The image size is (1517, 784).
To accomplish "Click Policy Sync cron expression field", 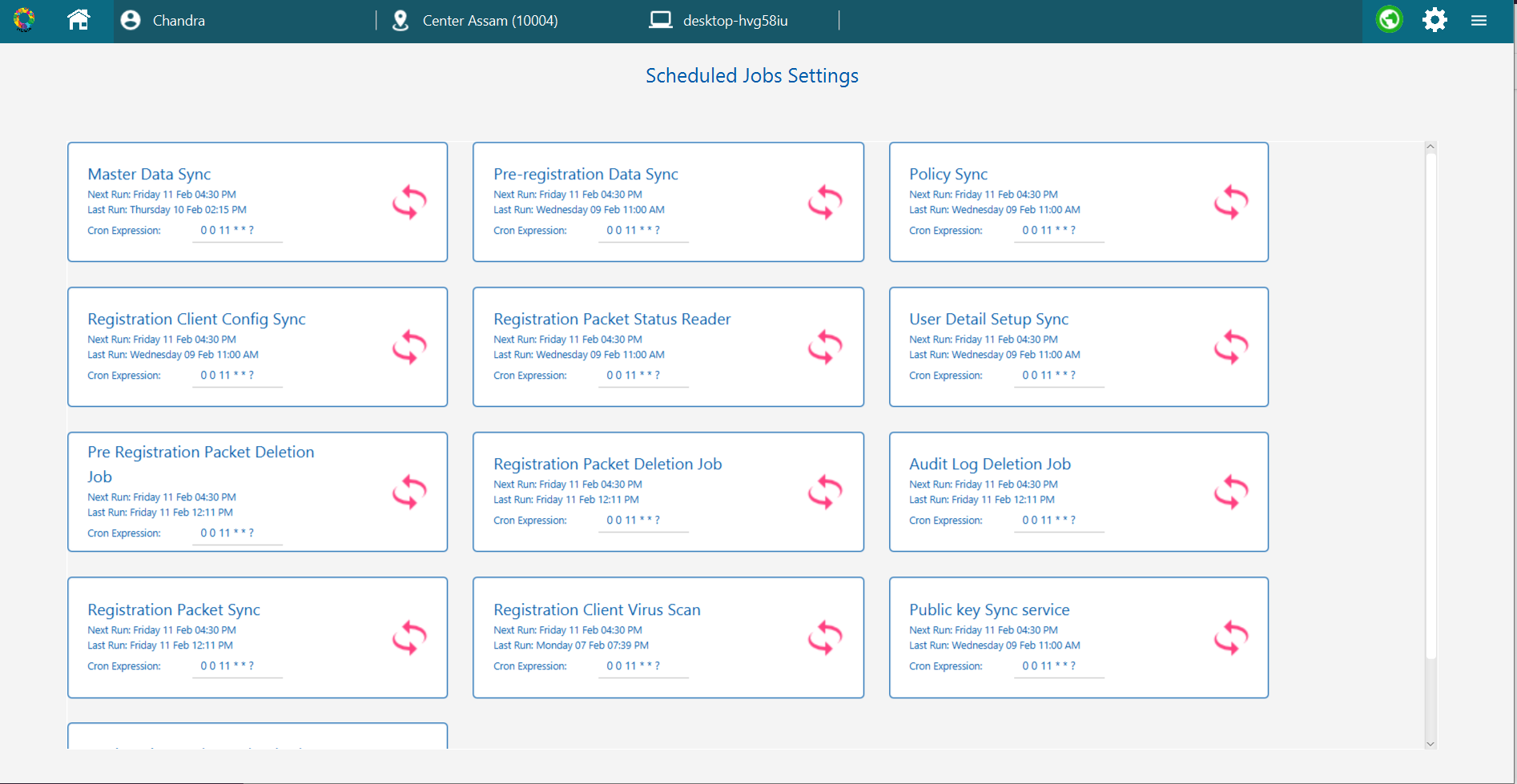I will click(x=1059, y=231).
